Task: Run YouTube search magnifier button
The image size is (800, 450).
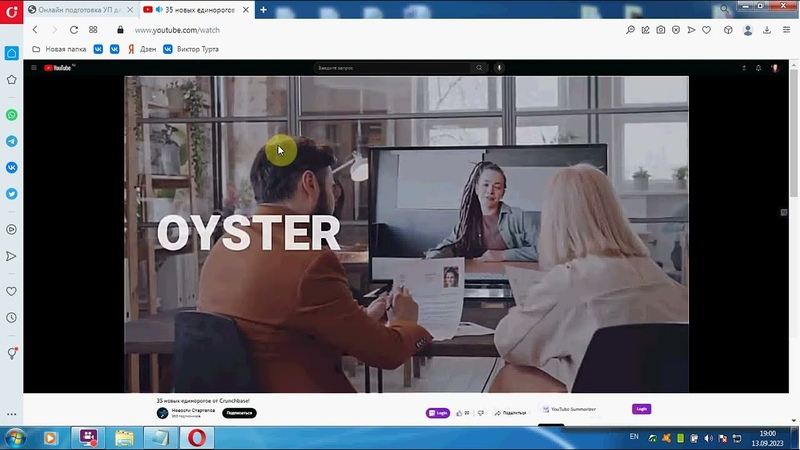Action: click(x=479, y=67)
